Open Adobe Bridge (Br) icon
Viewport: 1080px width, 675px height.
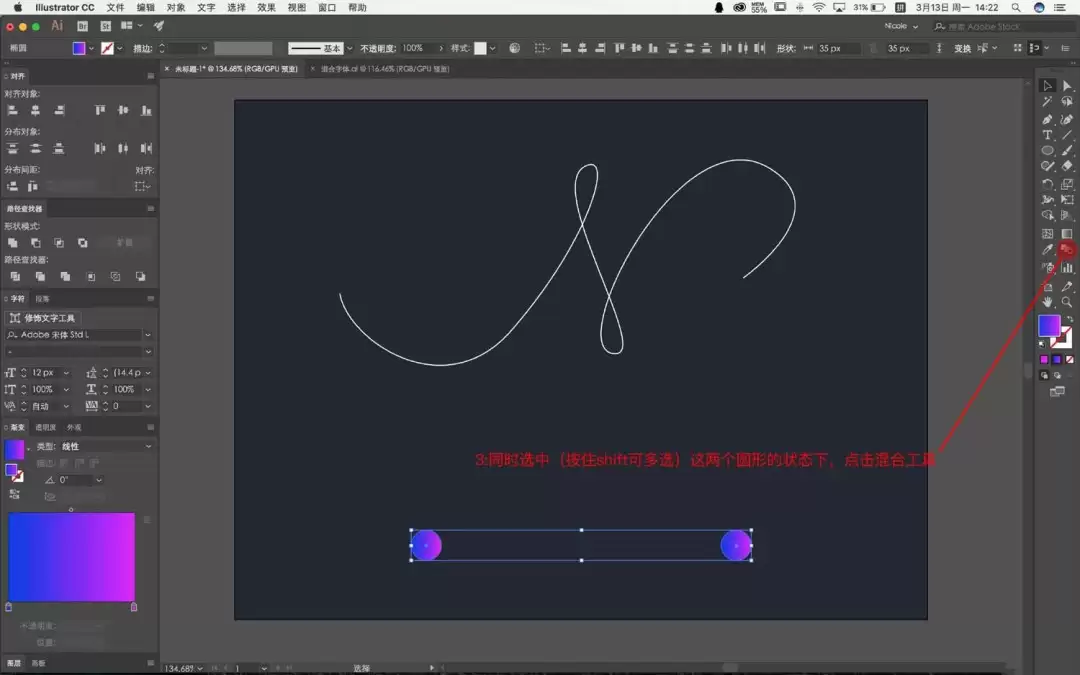tap(82, 26)
